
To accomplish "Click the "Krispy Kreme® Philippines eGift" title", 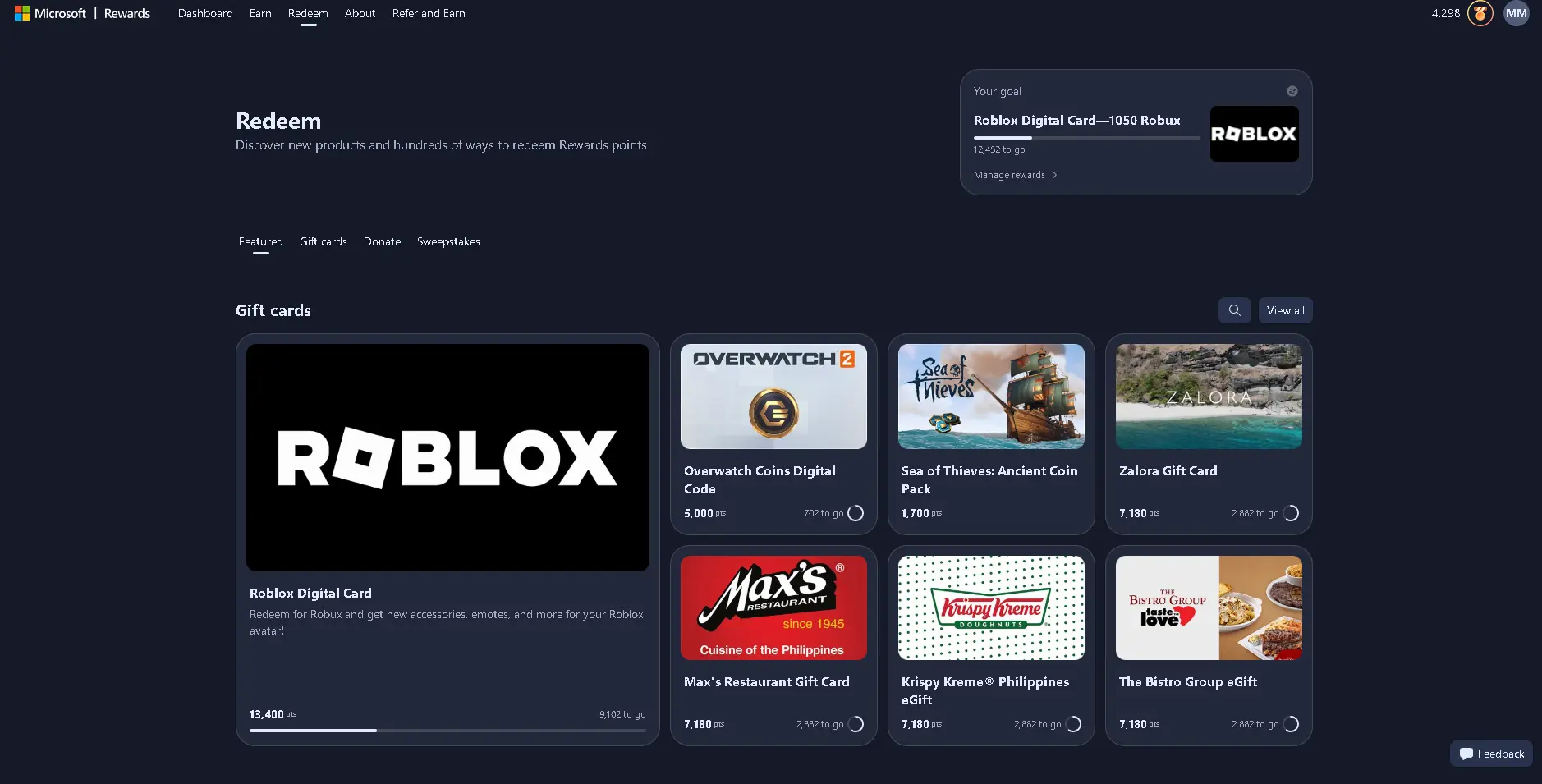I will [x=985, y=690].
